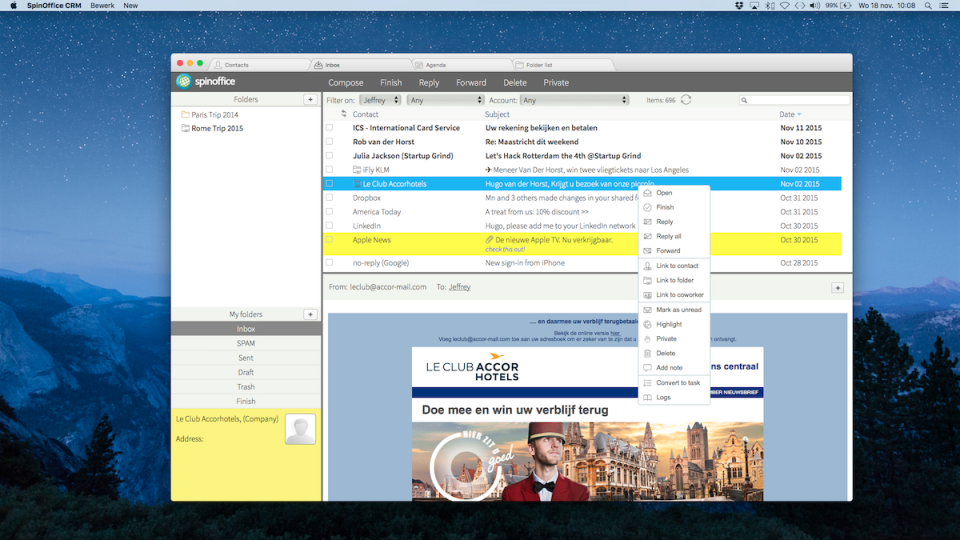Refresh the inbox item list
Image resolution: width=960 pixels, height=540 pixels.
[686, 100]
